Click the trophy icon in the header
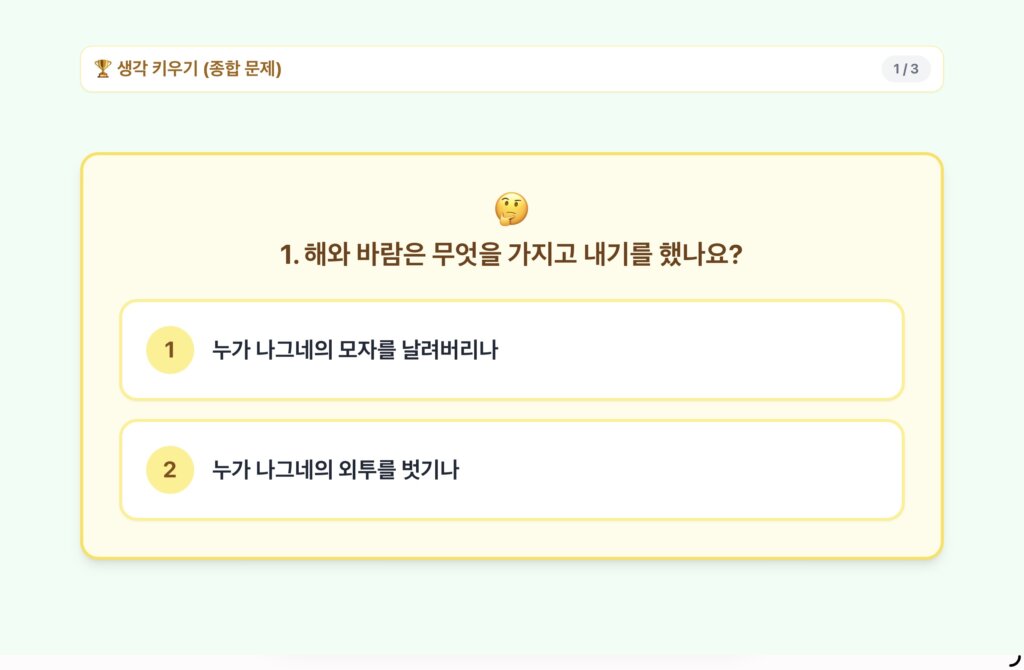Image resolution: width=1024 pixels, height=670 pixels. click(x=103, y=69)
